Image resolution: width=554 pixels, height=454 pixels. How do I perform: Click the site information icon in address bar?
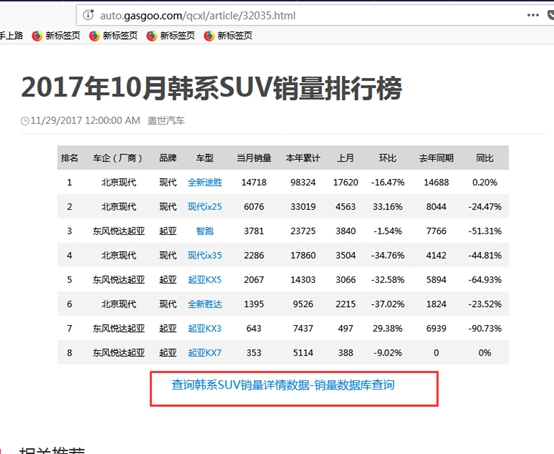tap(88, 15)
